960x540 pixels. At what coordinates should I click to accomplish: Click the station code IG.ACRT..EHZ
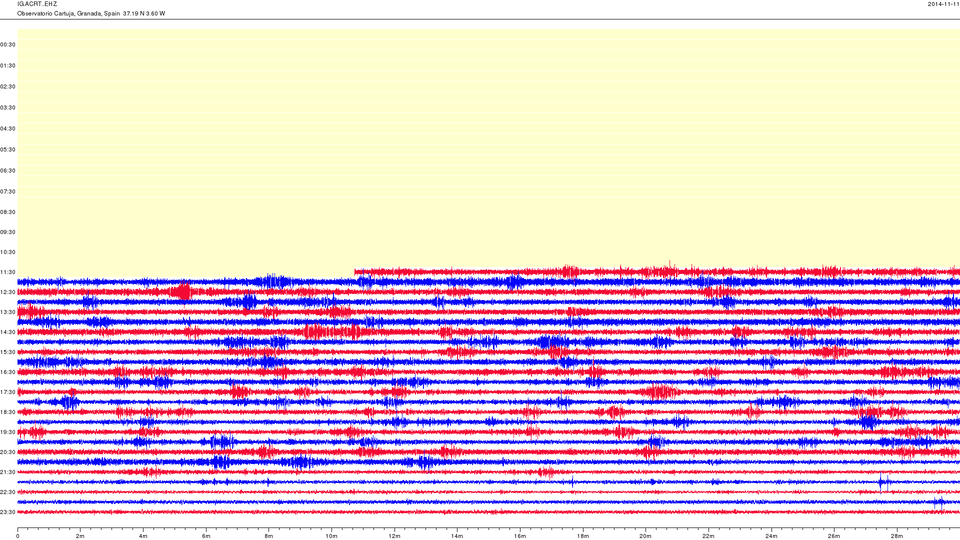pyautogui.click(x=37, y=4)
